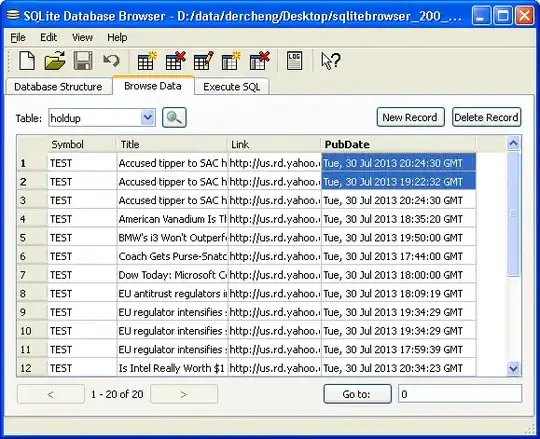Activate the What's This help pointer

click(x=331, y=61)
